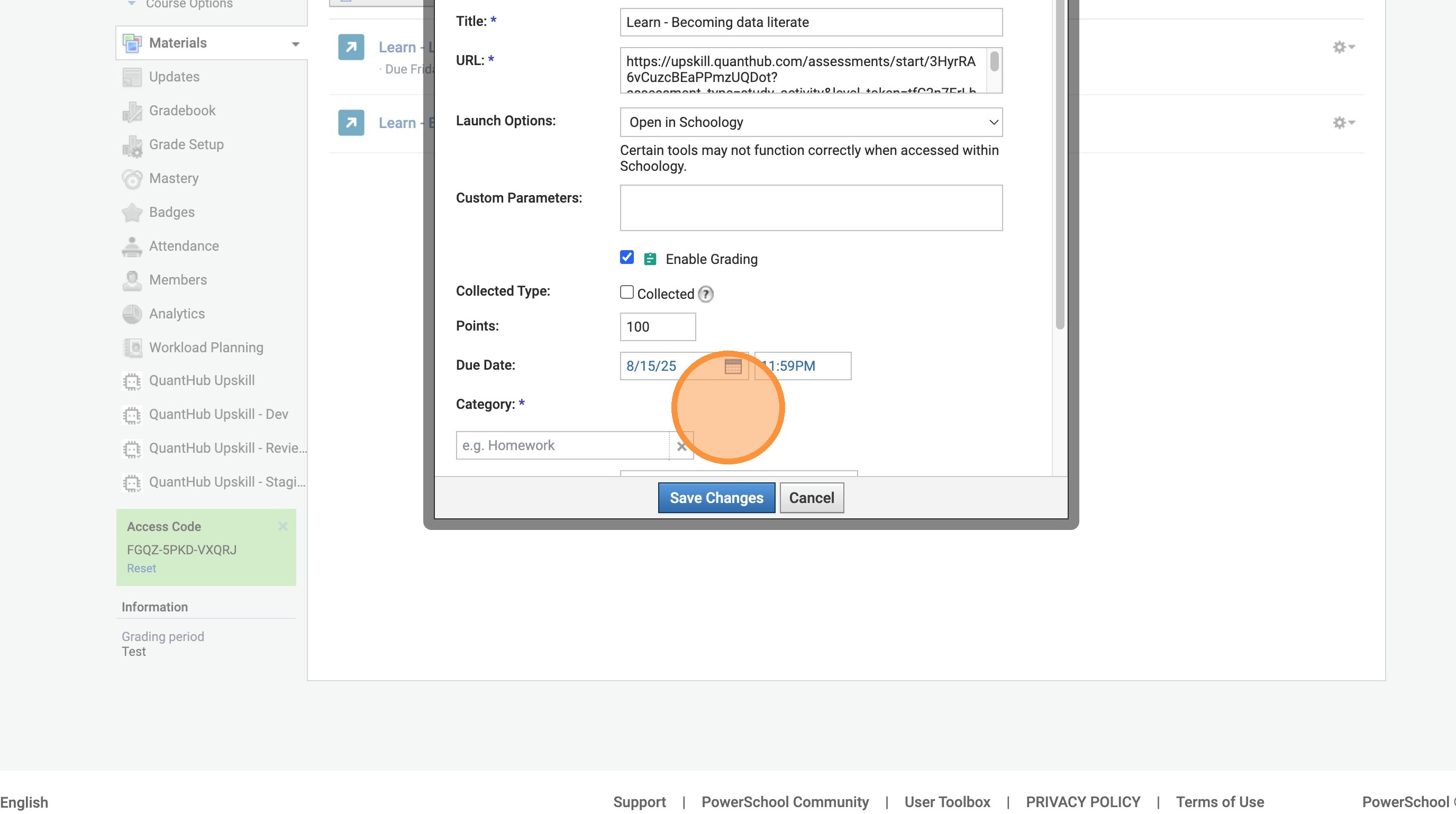Open Workload Planning in the sidebar
1456x814 pixels.
pos(206,347)
